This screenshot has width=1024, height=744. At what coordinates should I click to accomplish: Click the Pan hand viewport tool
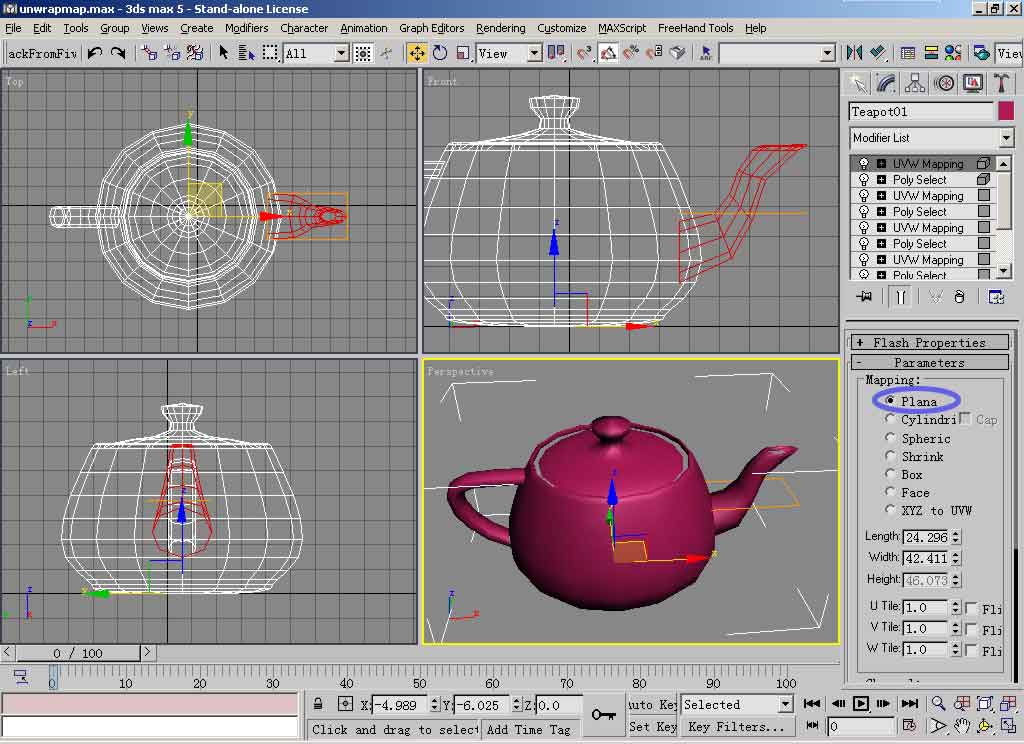click(x=962, y=726)
